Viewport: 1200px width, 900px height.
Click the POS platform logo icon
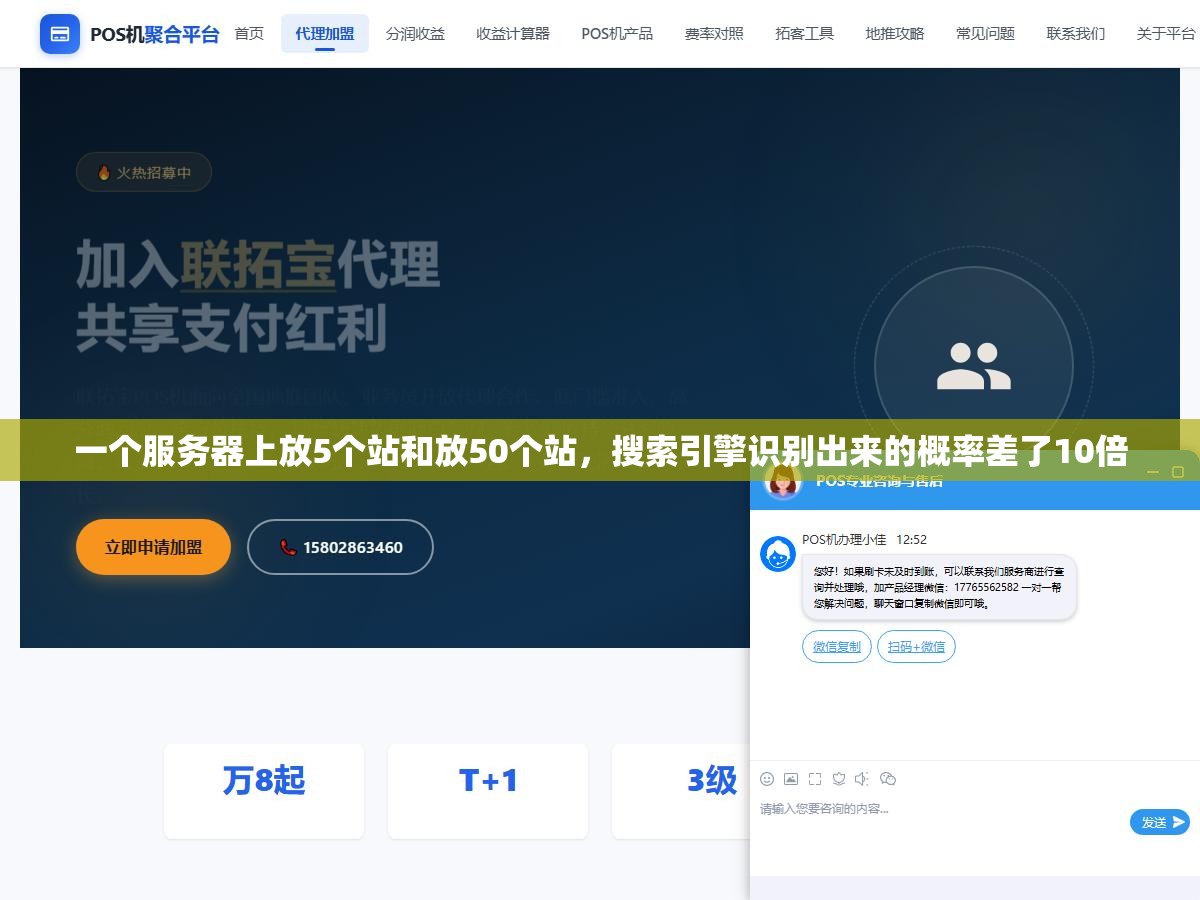click(60, 34)
